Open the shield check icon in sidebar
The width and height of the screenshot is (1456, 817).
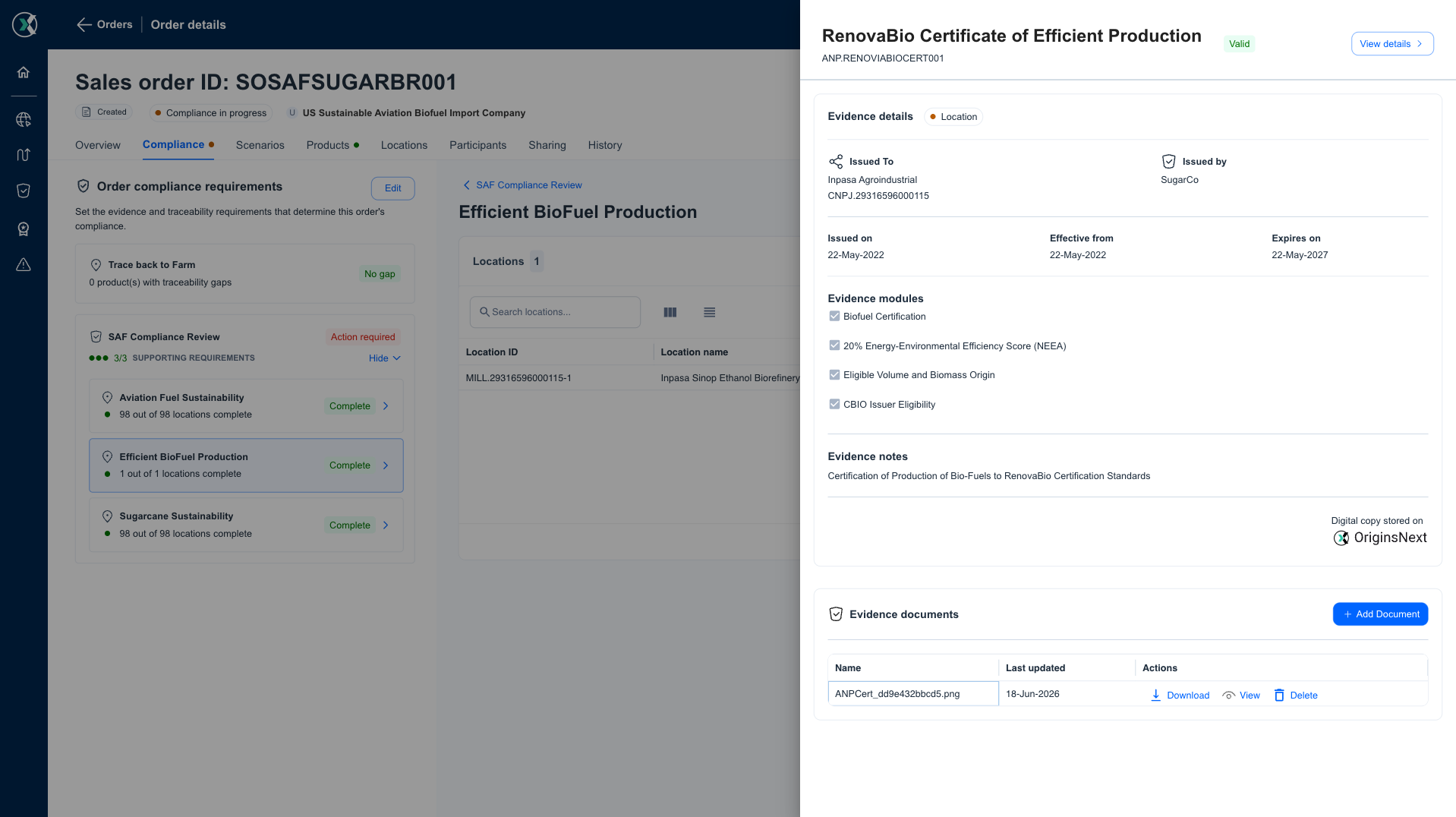(x=24, y=191)
